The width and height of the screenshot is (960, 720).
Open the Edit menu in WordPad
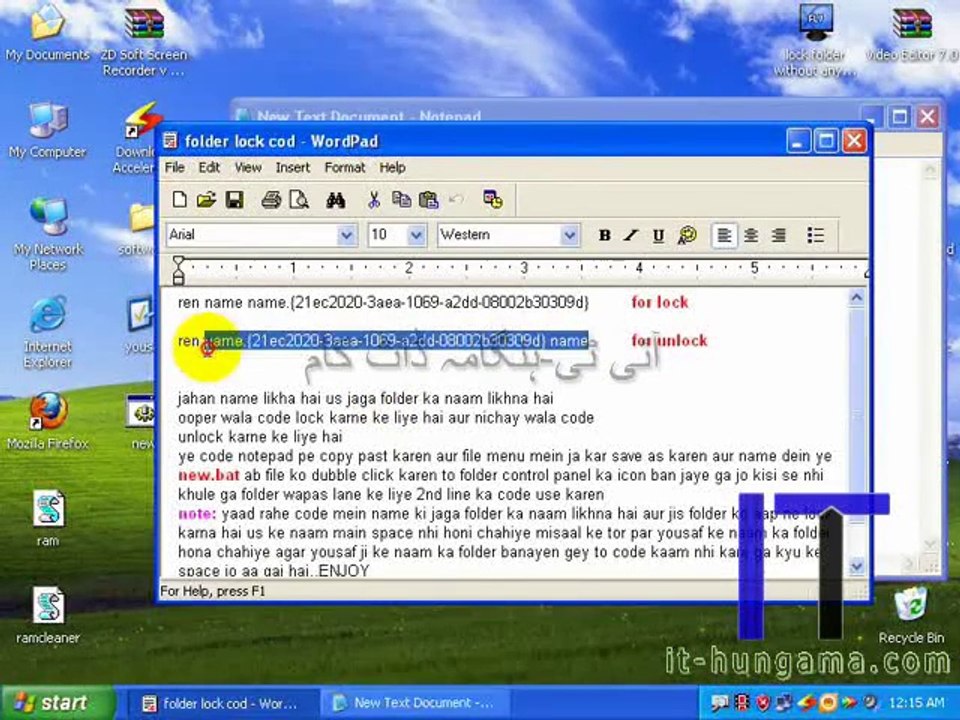209,168
